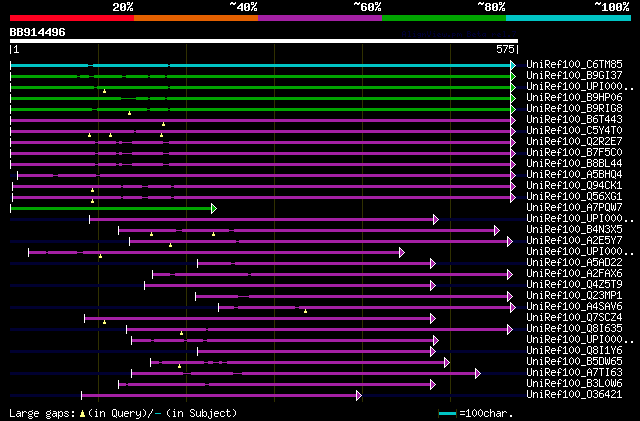Click the purple ~60% legend segment
Screen dimensions: 640x421
click(320, 18)
